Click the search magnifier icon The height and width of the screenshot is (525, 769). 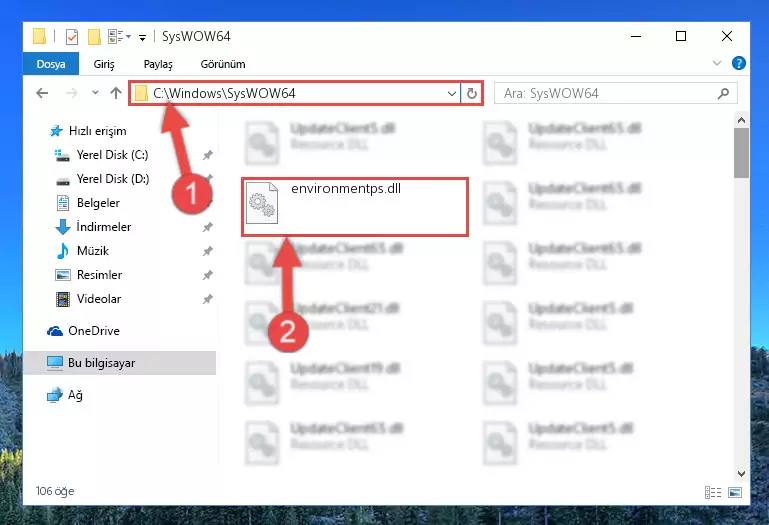point(723,93)
